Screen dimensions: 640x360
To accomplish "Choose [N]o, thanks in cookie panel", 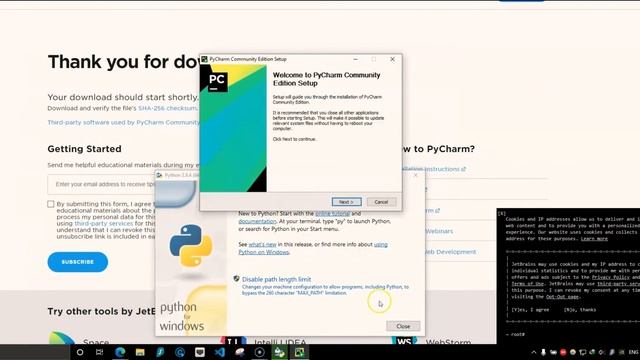I will click(x=580, y=310).
